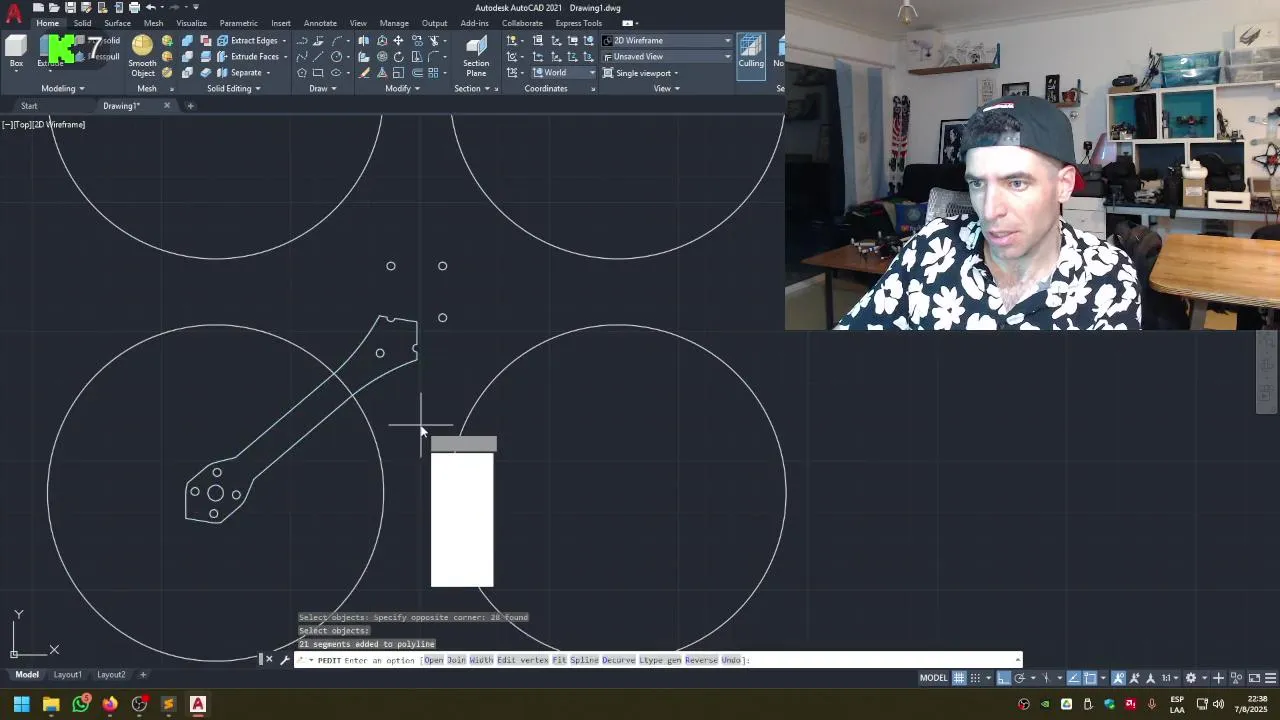This screenshot has height=720, width=1280.
Task: Select the Rectangle tool in Draw panel
Action: [x=317, y=73]
